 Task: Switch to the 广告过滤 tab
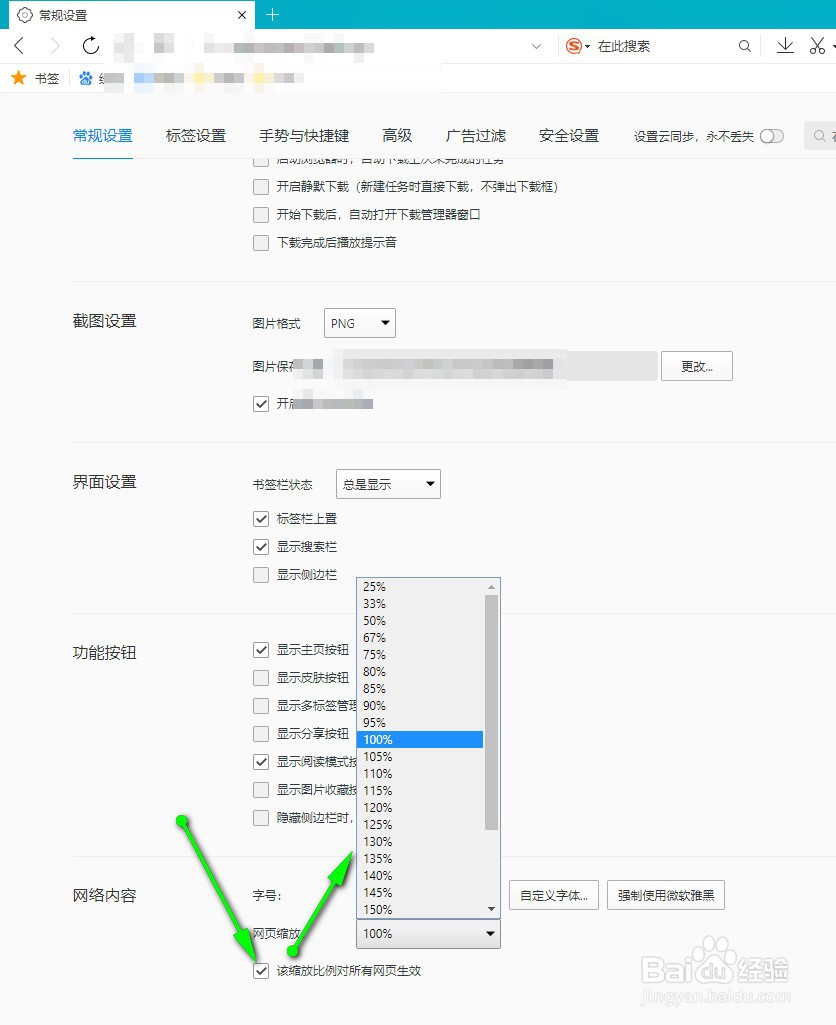(x=475, y=136)
